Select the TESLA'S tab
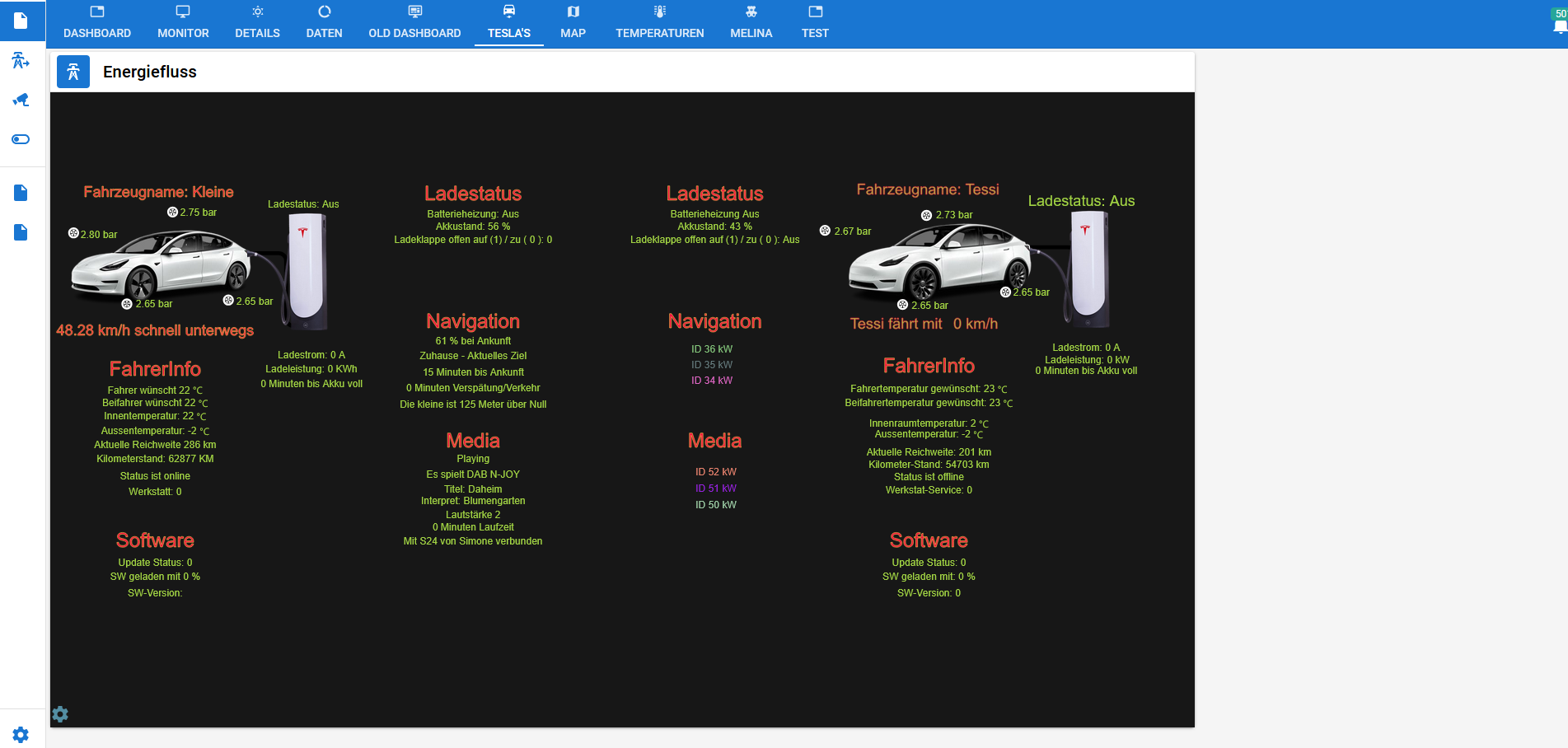 click(x=509, y=23)
